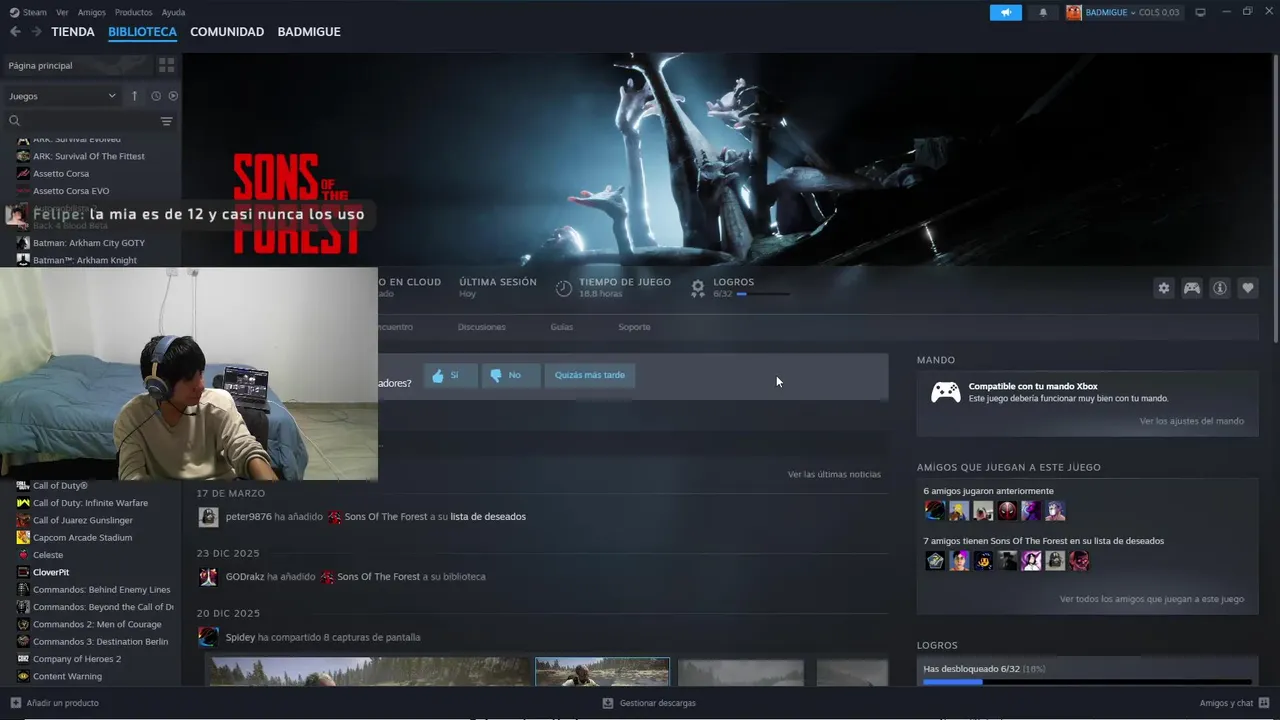Click the page vertical scrollbar
Viewport: 1280px width, 720px height.
pos(1276,200)
